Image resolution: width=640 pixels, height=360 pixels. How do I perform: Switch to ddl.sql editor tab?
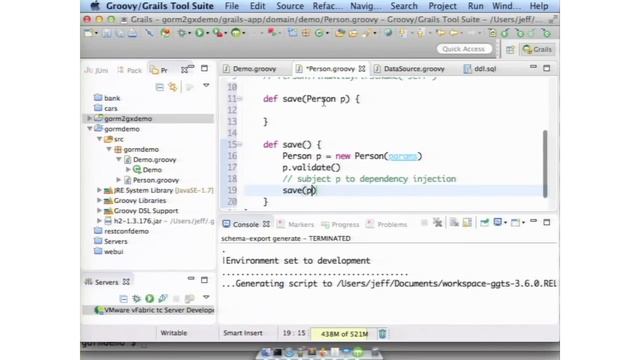tap(480, 69)
